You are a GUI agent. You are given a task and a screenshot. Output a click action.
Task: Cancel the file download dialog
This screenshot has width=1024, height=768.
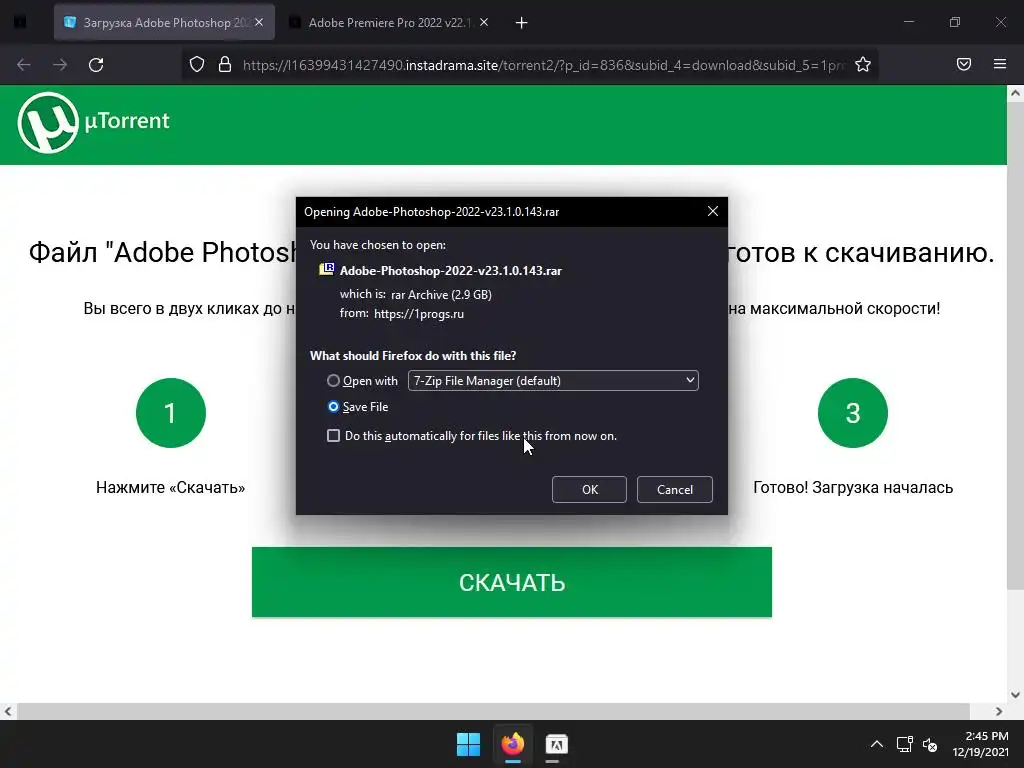675,489
